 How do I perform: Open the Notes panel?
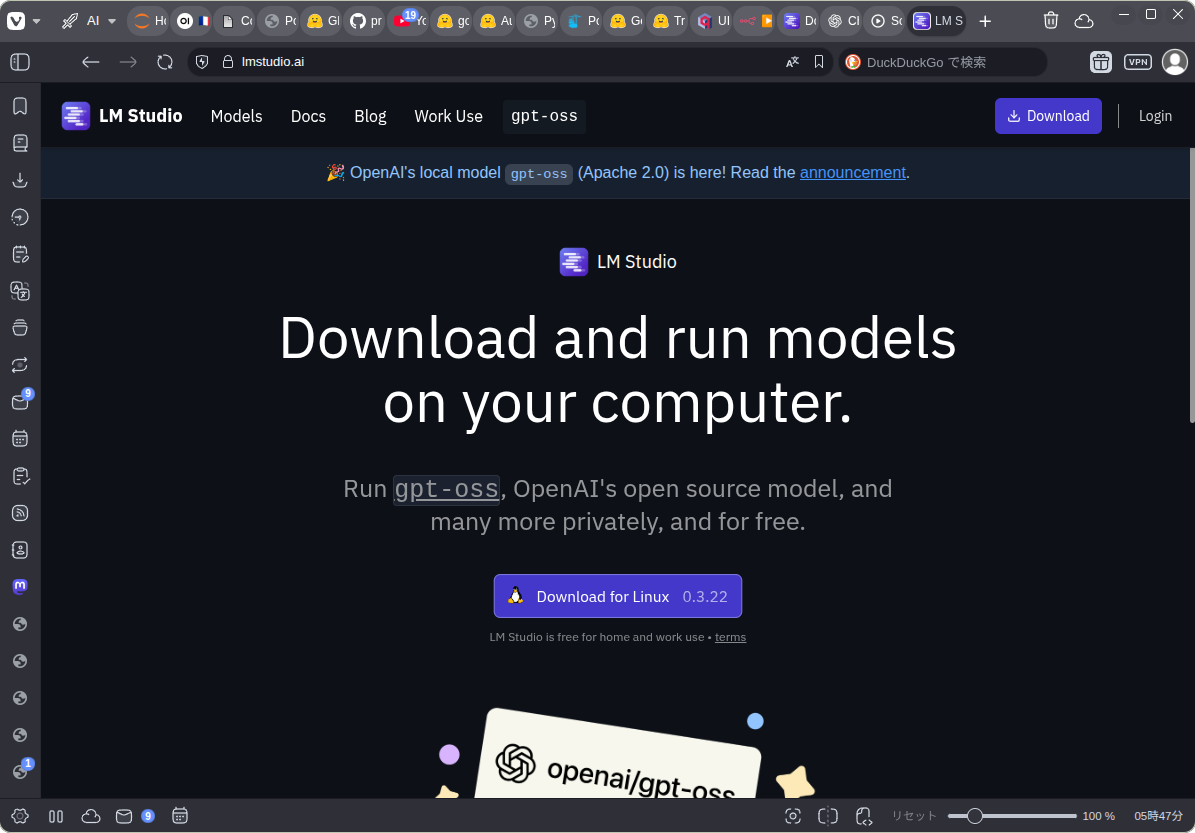click(x=21, y=254)
